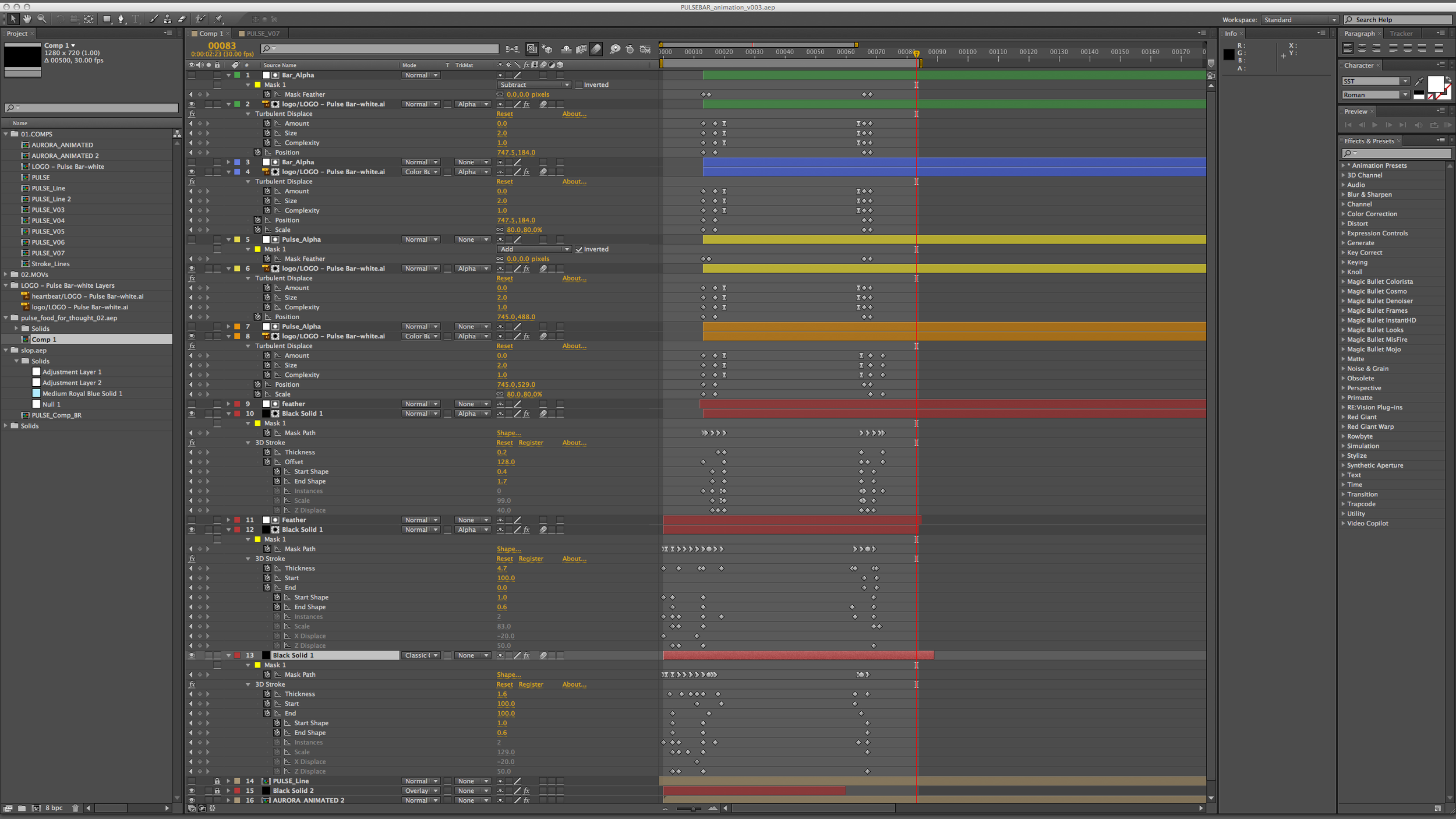Image resolution: width=1456 pixels, height=819 pixels.
Task: Create new folder in Project panel
Action: 22,808
